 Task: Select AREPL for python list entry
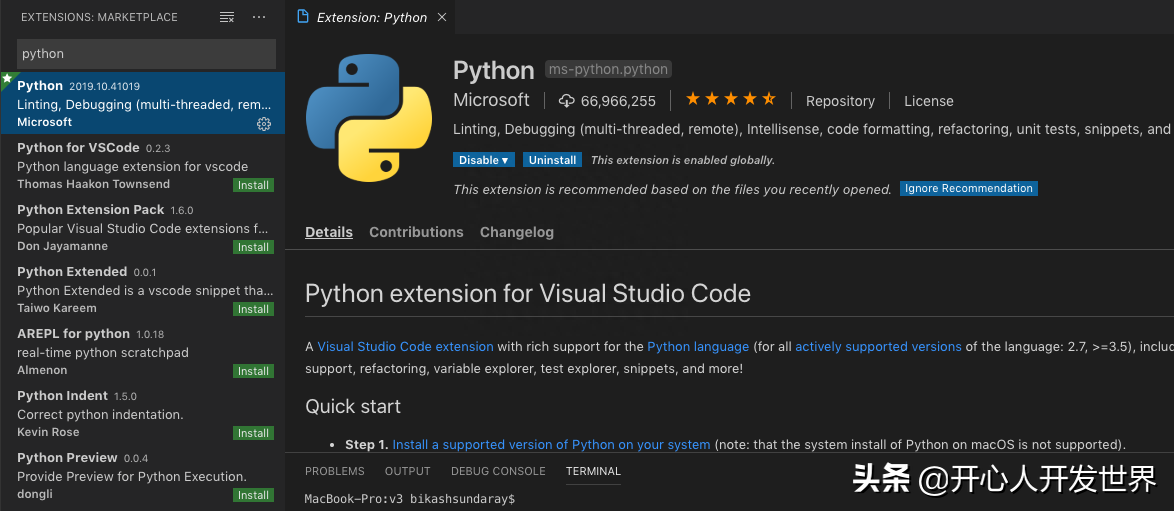tap(142, 352)
